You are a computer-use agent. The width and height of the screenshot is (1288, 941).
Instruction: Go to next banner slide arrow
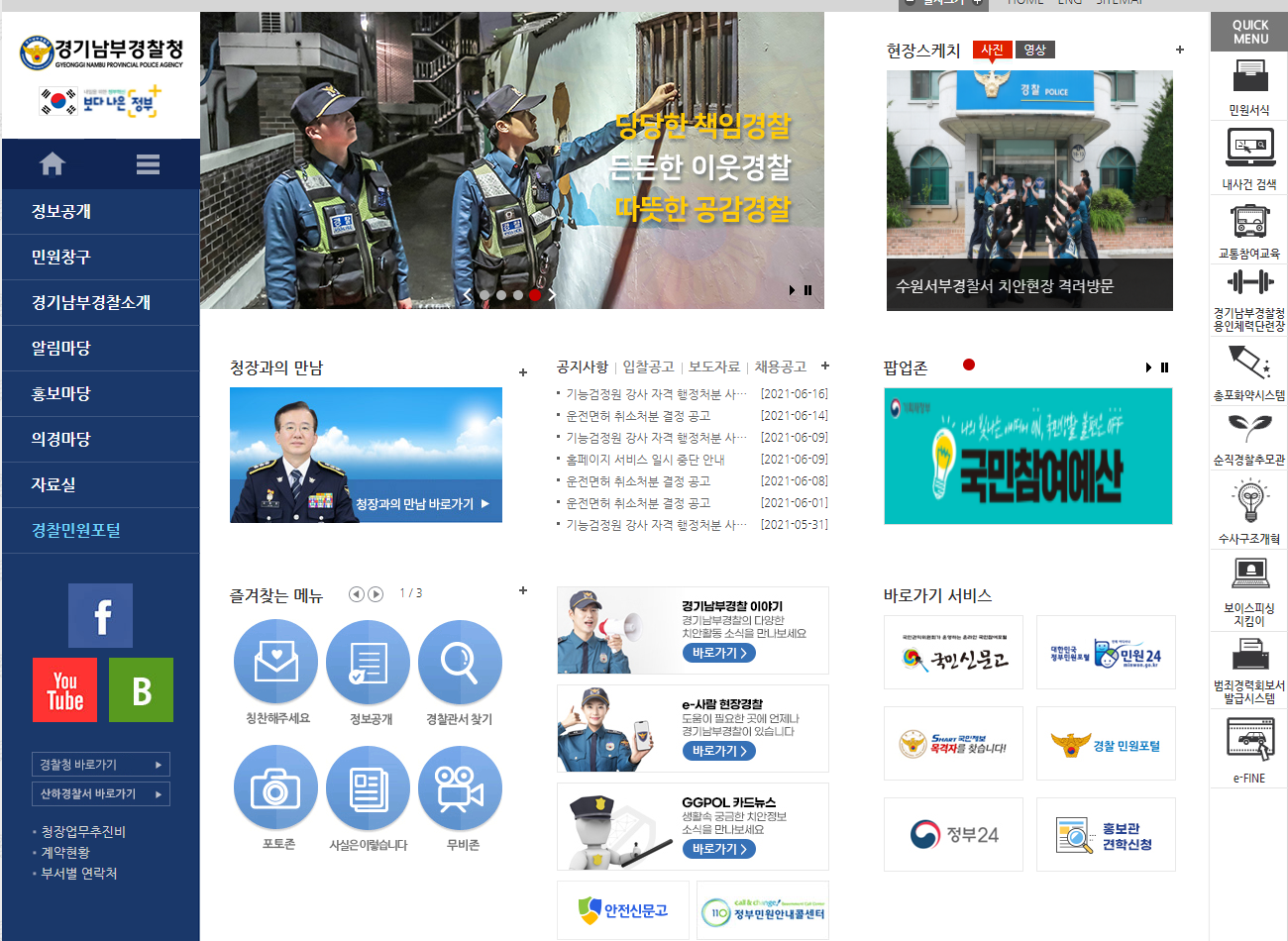point(552,294)
